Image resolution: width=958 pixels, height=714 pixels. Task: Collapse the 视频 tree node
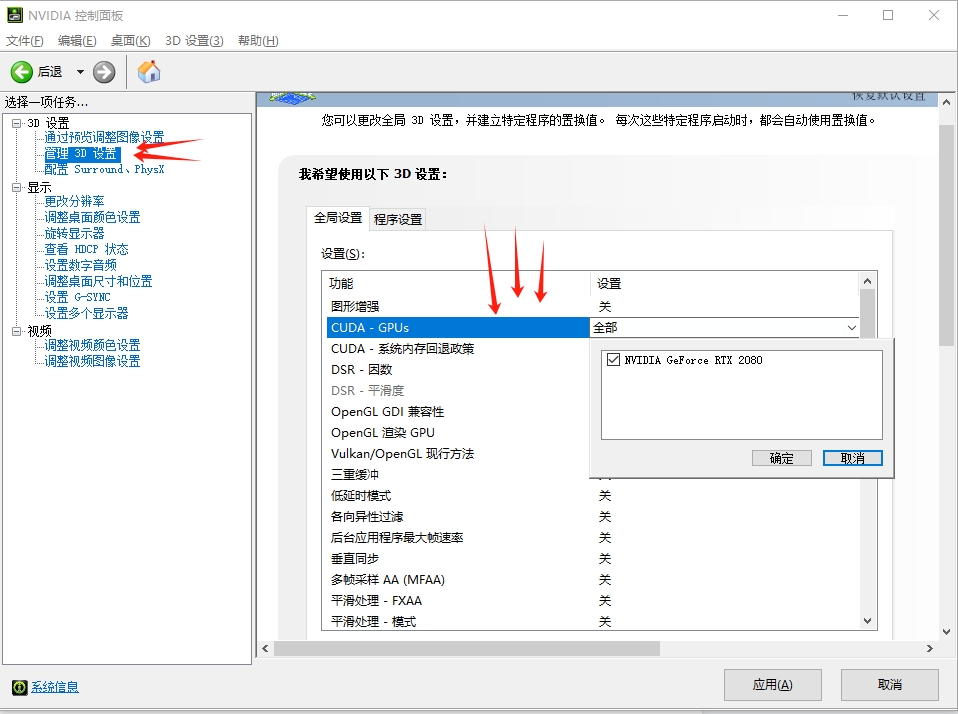click(16, 331)
